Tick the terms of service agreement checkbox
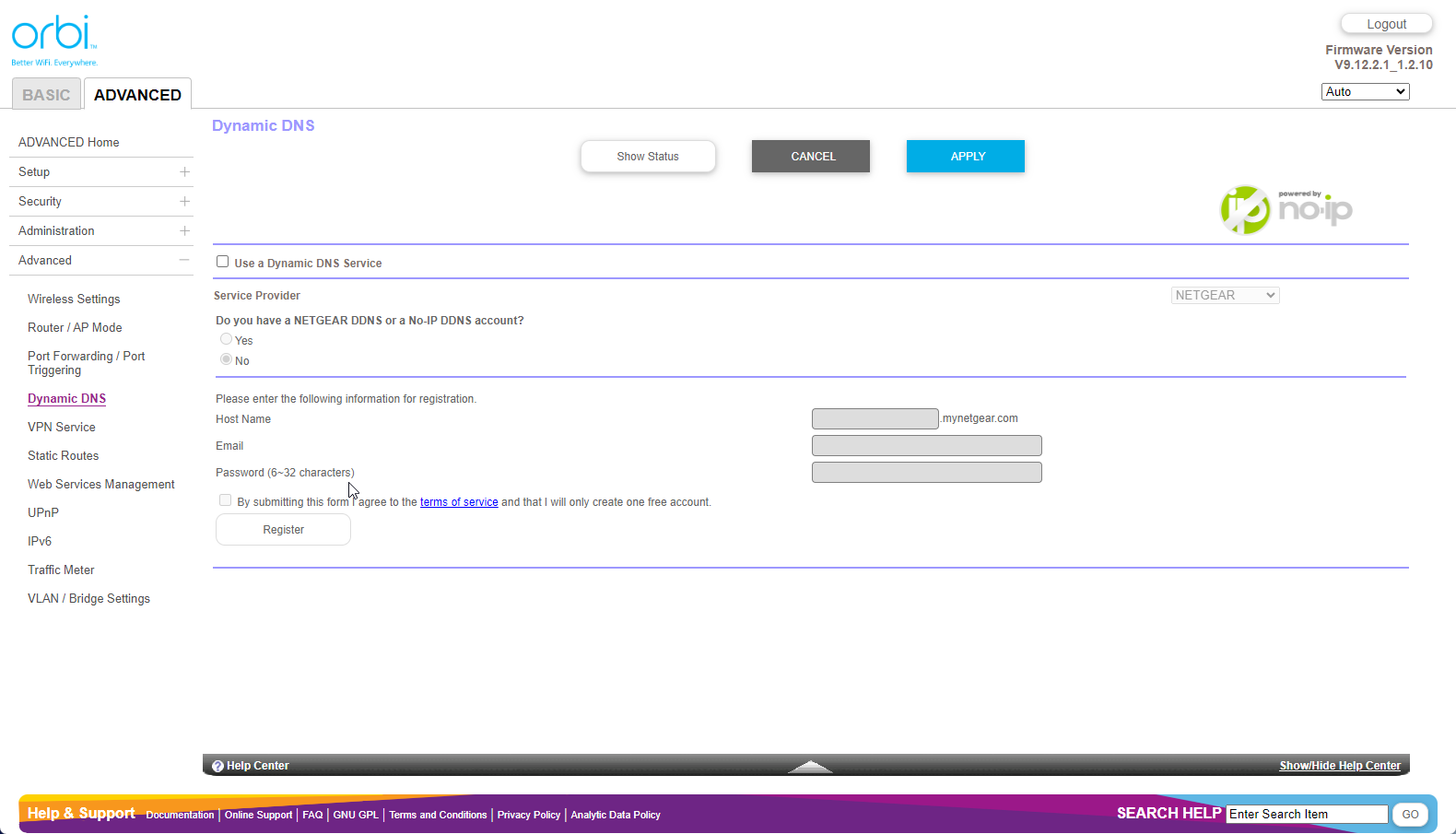Viewport: 1456px width, 834px height. (226, 500)
